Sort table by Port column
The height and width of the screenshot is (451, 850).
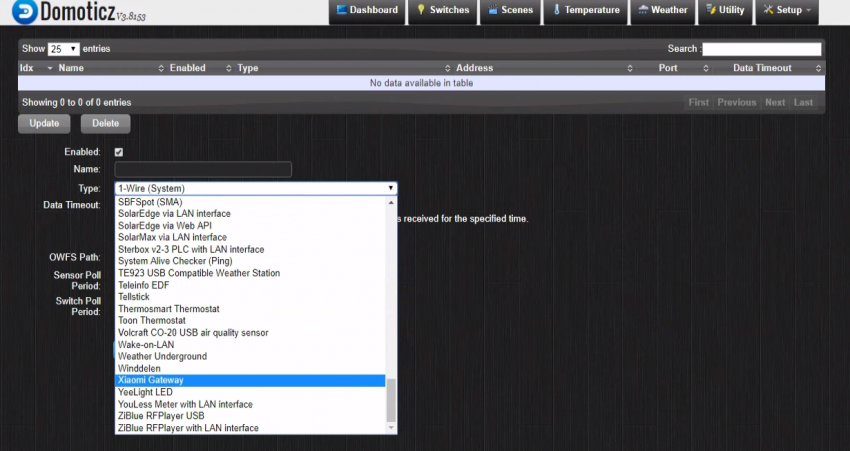(x=673, y=68)
